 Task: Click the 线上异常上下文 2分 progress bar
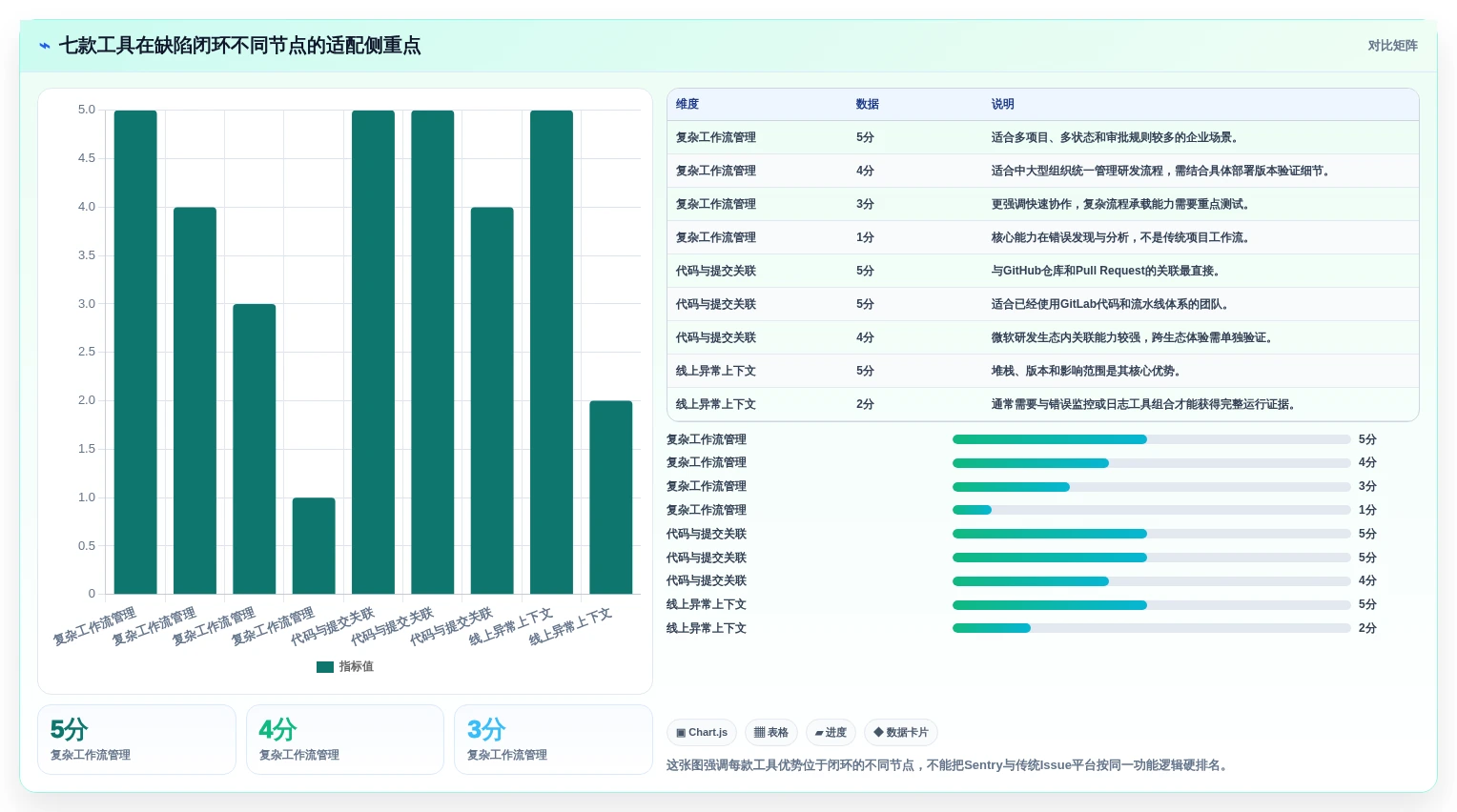coord(1152,628)
